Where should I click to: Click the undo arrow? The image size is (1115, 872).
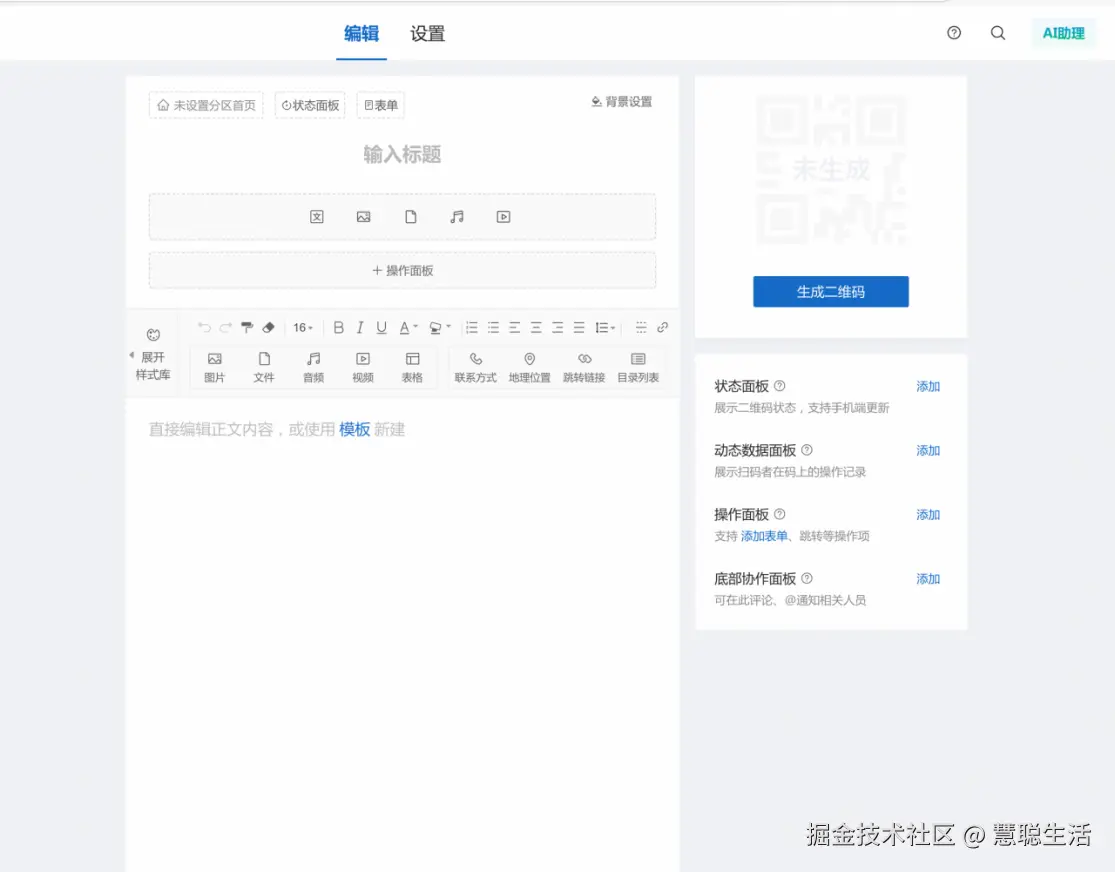[x=204, y=327]
